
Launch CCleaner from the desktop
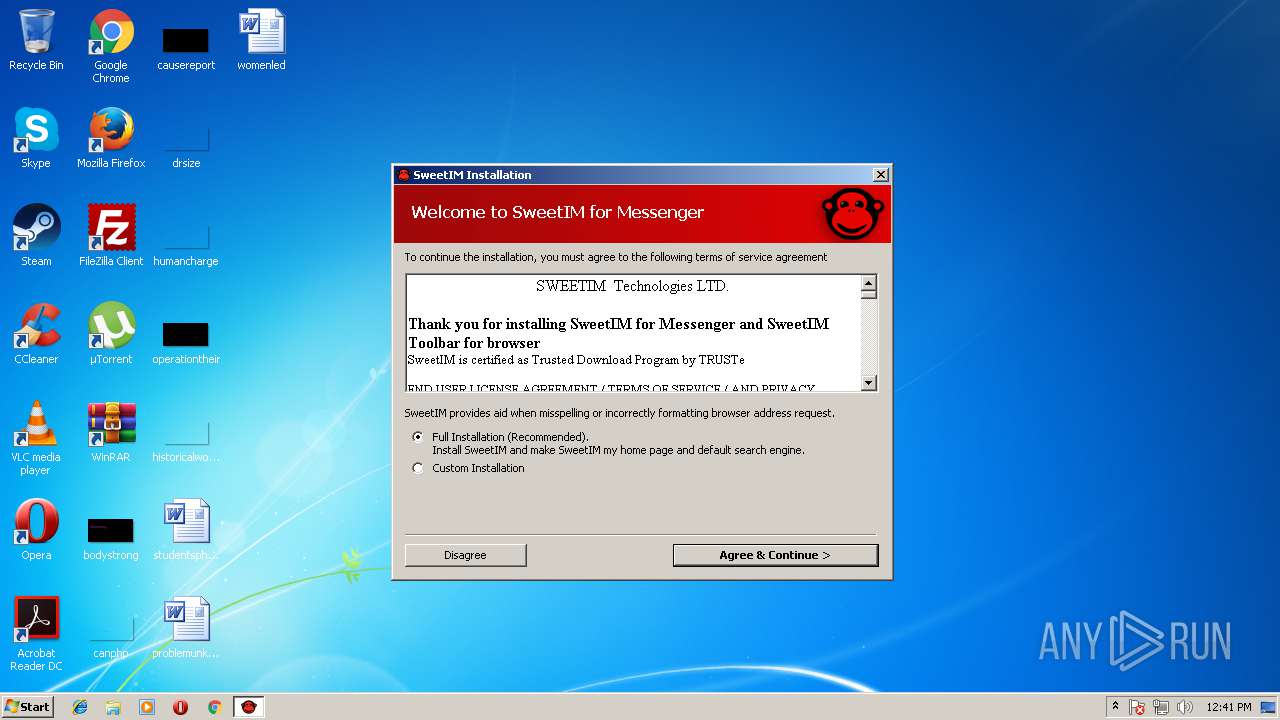pos(36,335)
